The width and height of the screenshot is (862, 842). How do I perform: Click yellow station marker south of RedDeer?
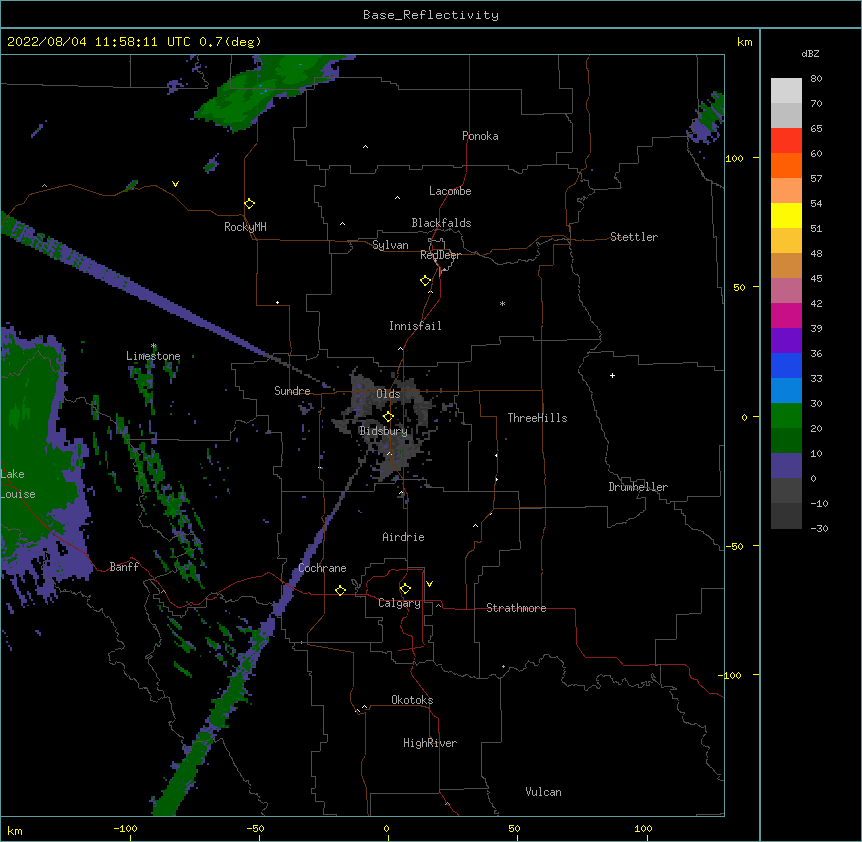(x=425, y=280)
